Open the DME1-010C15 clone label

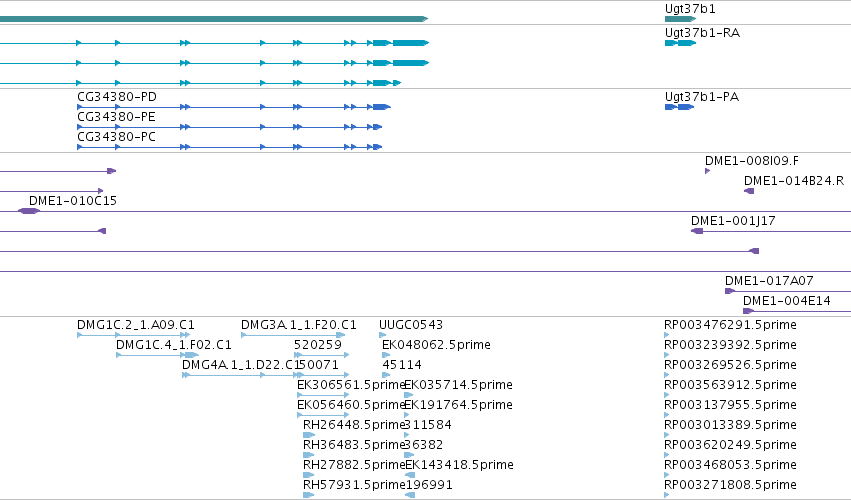73,201
